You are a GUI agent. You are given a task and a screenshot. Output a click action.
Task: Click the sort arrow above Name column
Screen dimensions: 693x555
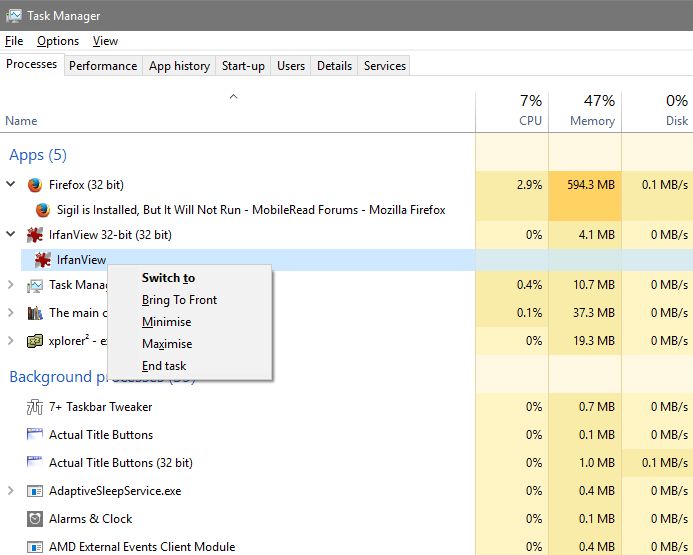[x=234, y=96]
